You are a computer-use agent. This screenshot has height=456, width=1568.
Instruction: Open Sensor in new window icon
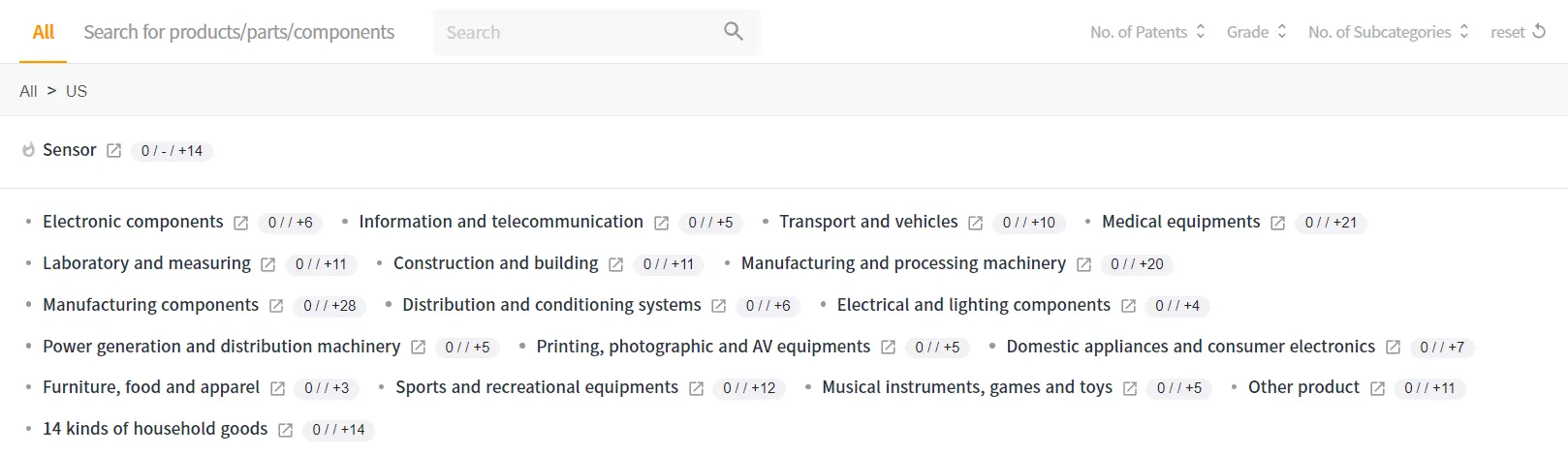tap(113, 151)
